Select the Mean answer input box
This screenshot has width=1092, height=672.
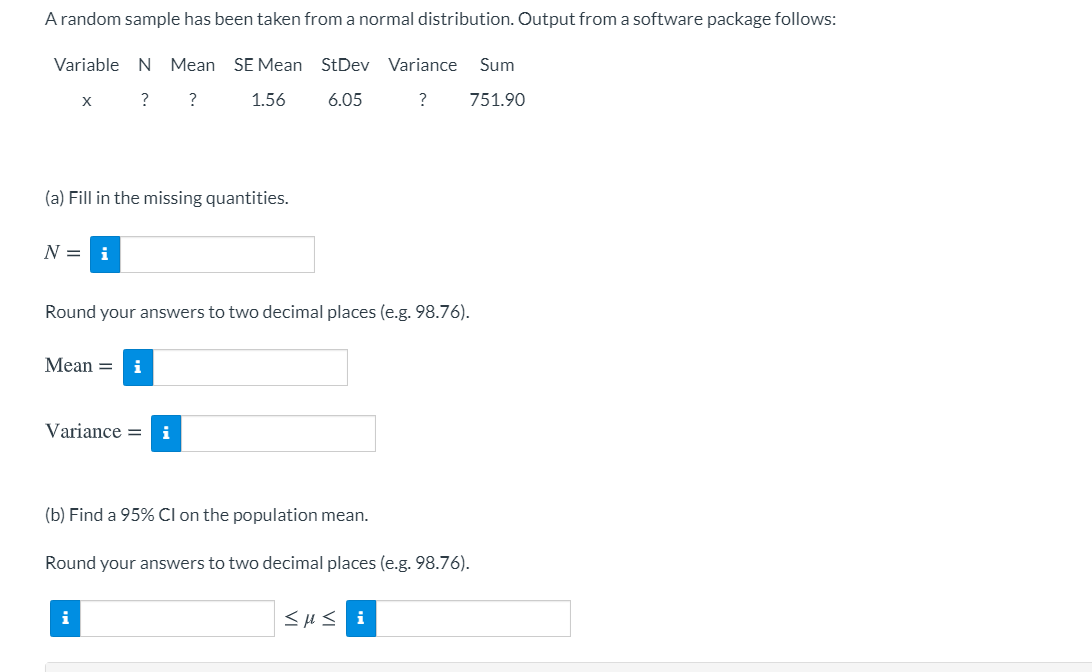click(x=250, y=367)
